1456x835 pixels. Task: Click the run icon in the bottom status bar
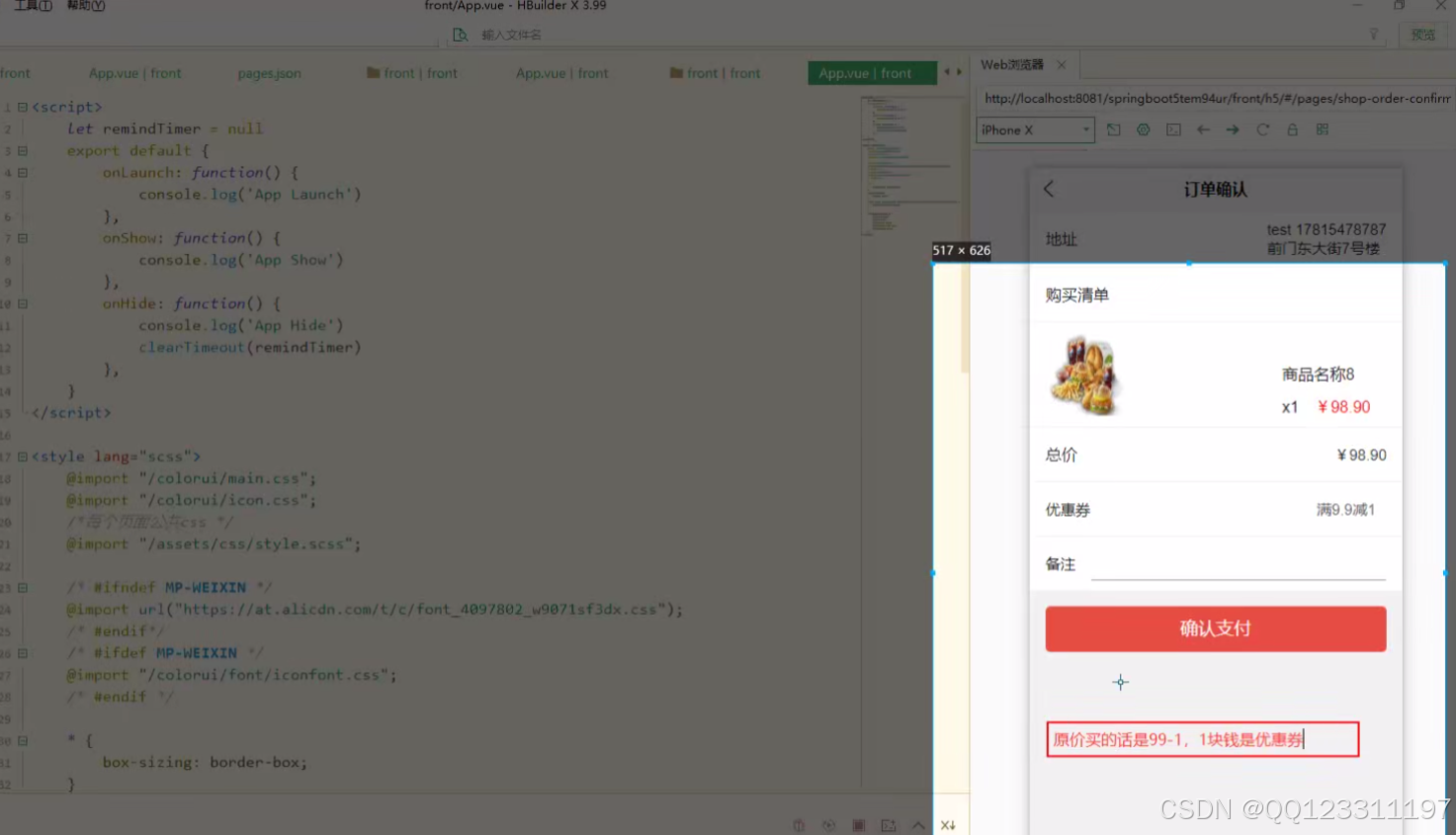pos(828,824)
